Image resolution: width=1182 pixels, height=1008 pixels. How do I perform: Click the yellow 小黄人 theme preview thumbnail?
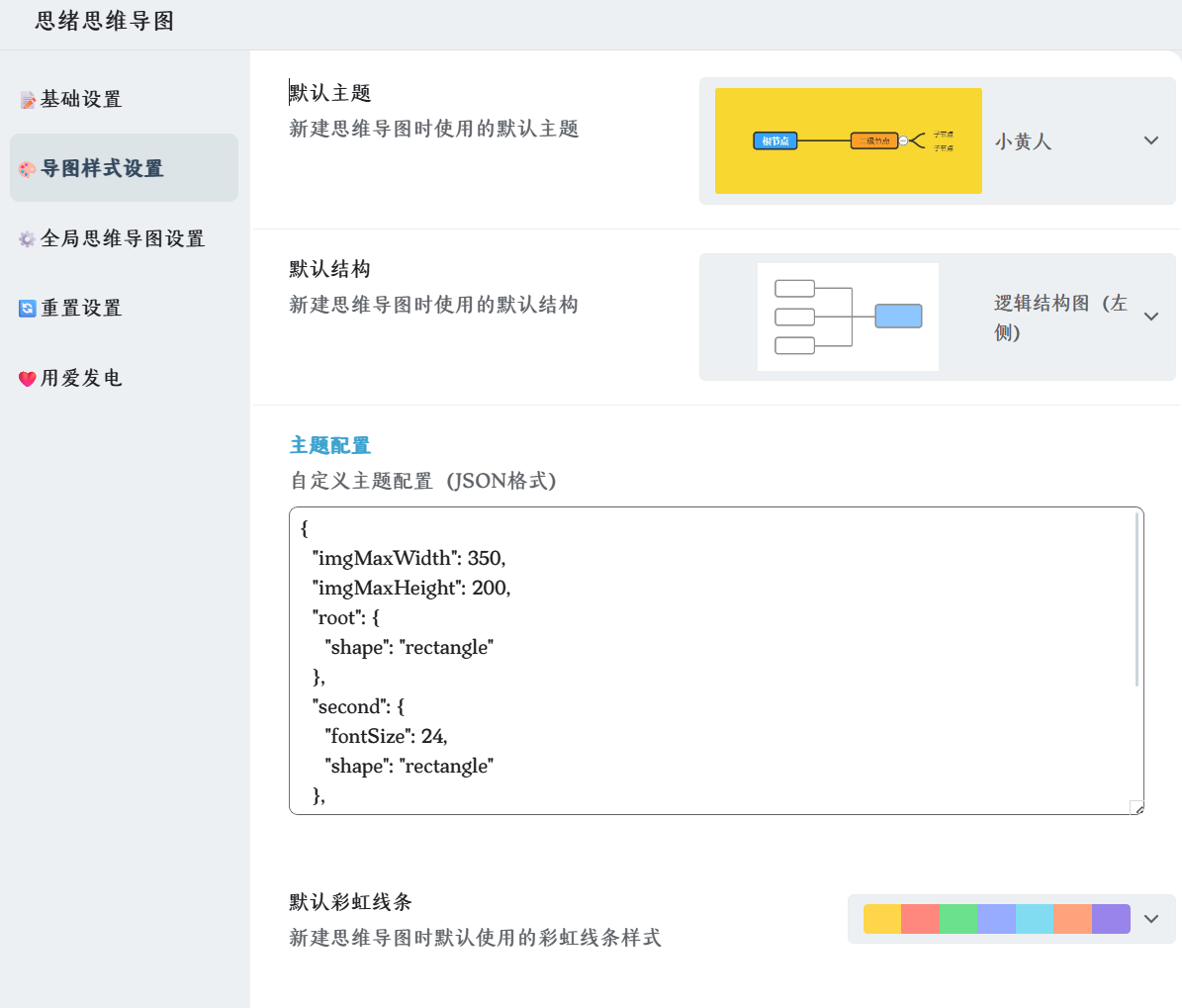click(x=848, y=140)
